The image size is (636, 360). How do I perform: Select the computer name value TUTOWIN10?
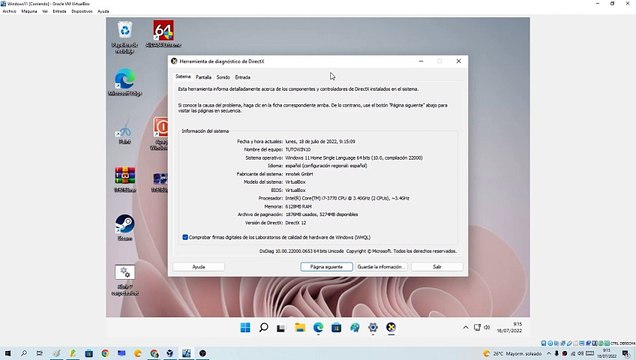click(x=298, y=150)
